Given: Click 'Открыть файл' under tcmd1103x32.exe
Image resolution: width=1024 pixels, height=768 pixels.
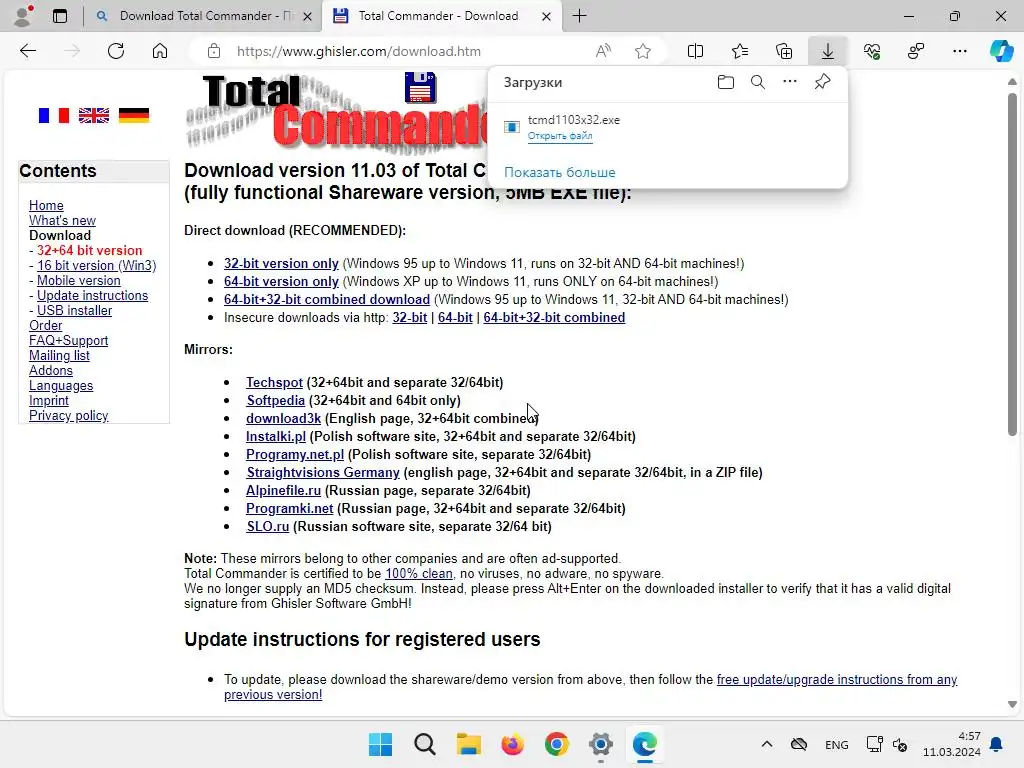Looking at the screenshot, I should (x=560, y=136).
